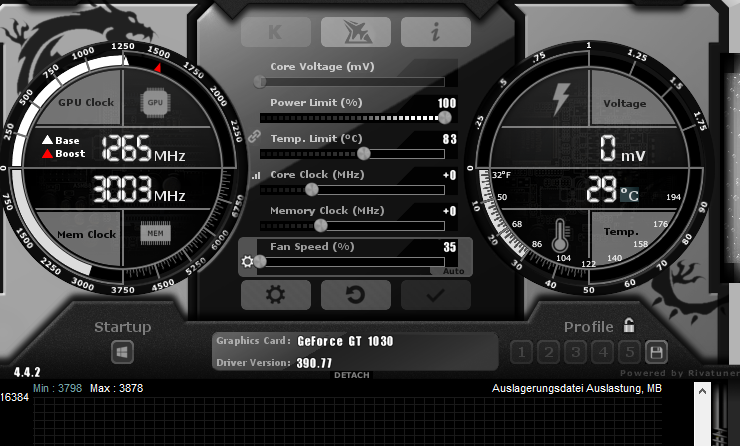The height and width of the screenshot is (446, 740).
Task: Select profile slot 1
Action: pos(521,352)
